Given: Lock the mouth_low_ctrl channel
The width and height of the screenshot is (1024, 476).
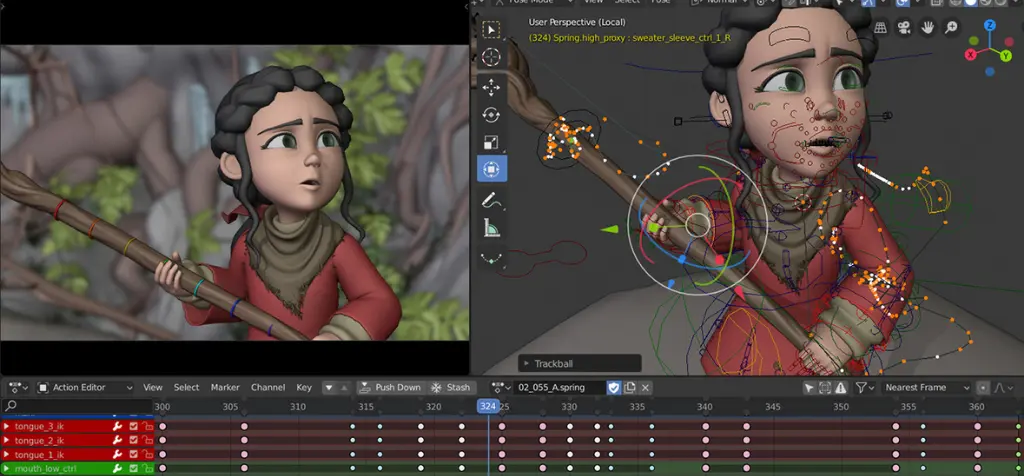Looking at the screenshot, I should coord(148,469).
